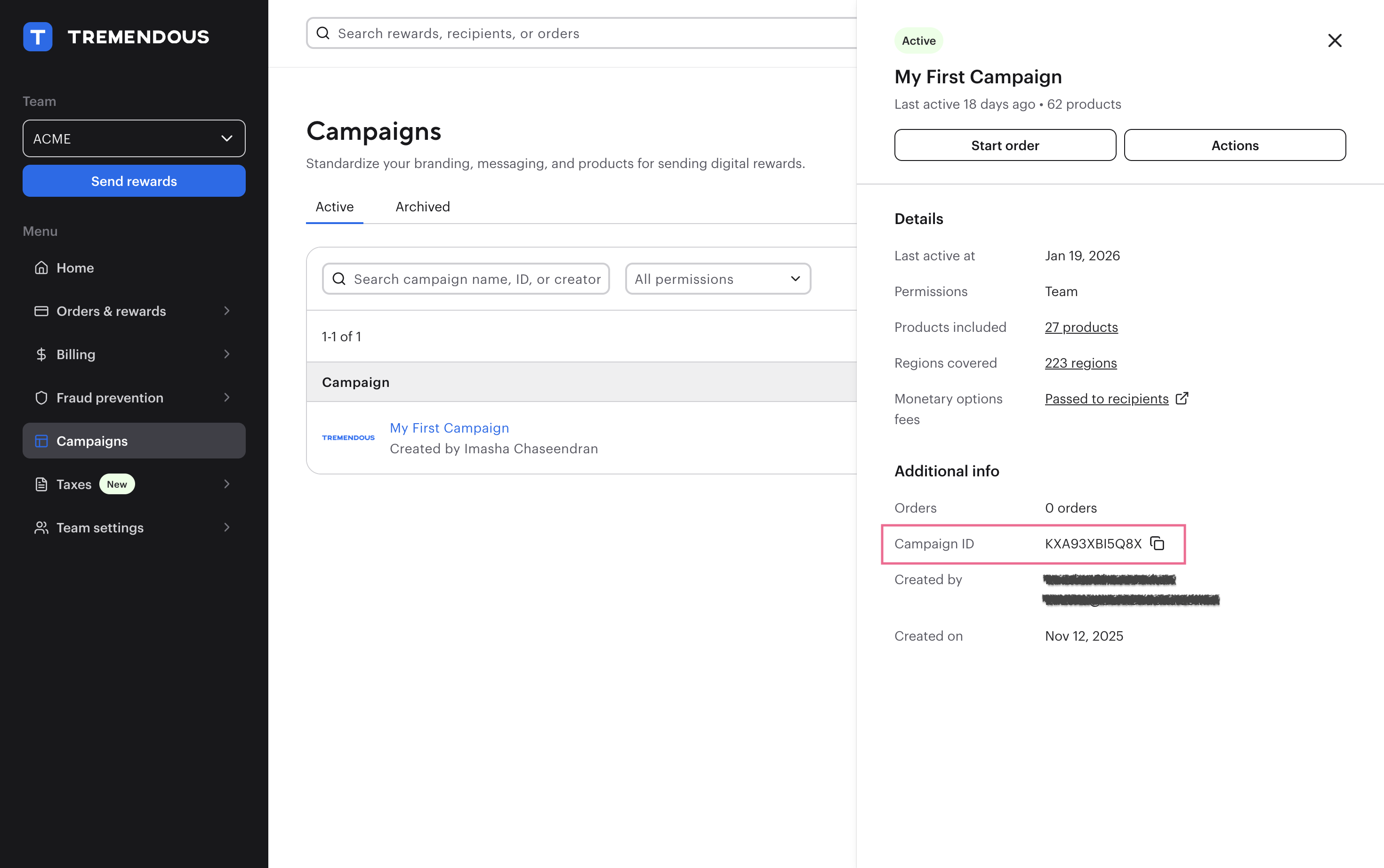Select the Campaigns menu item
Screen dimensions: 1384x868
(x=134, y=441)
